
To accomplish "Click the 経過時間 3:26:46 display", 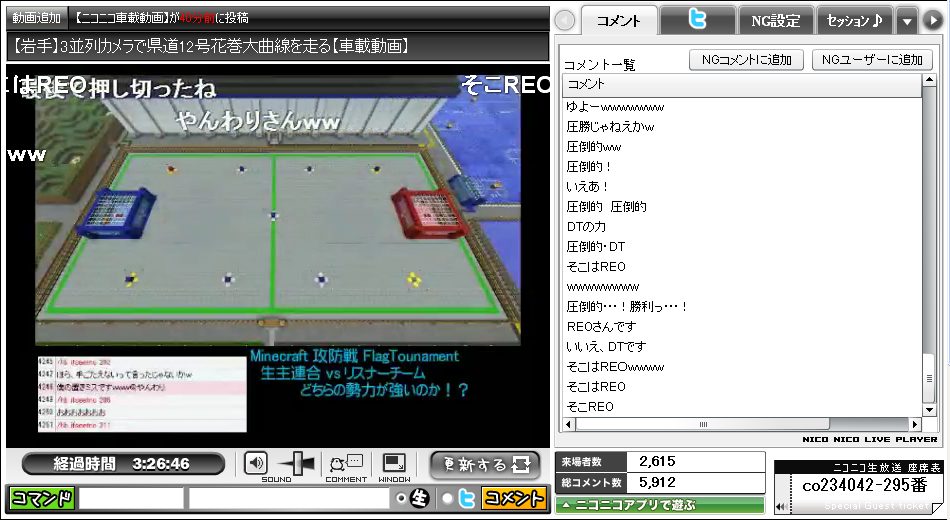I will click(x=123, y=464).
